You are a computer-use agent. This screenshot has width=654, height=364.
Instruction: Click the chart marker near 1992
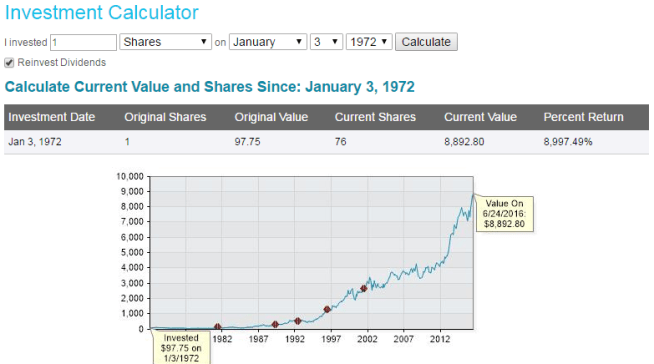[x=297, y=321]
